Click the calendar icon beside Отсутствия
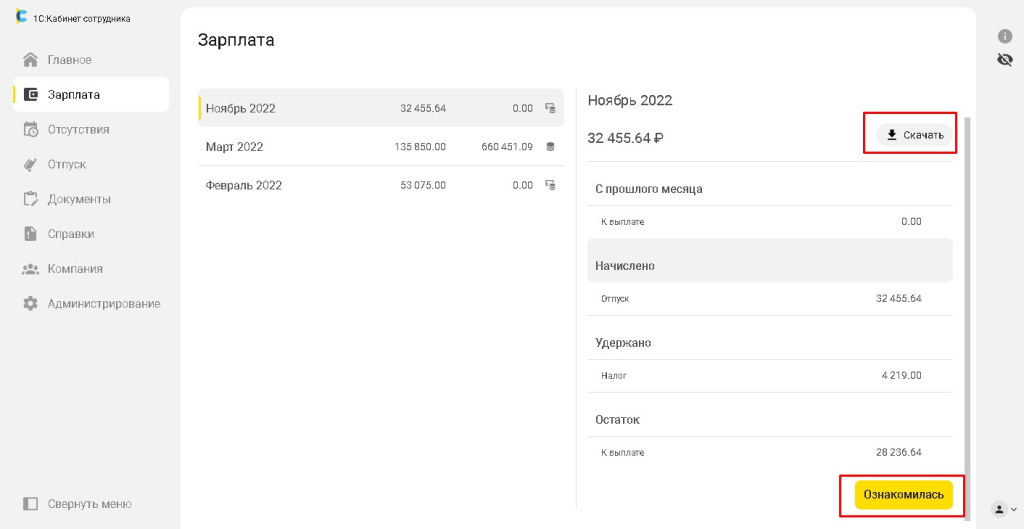The image size is (1024, 529). pyautogui.click(x=31, y=129)
